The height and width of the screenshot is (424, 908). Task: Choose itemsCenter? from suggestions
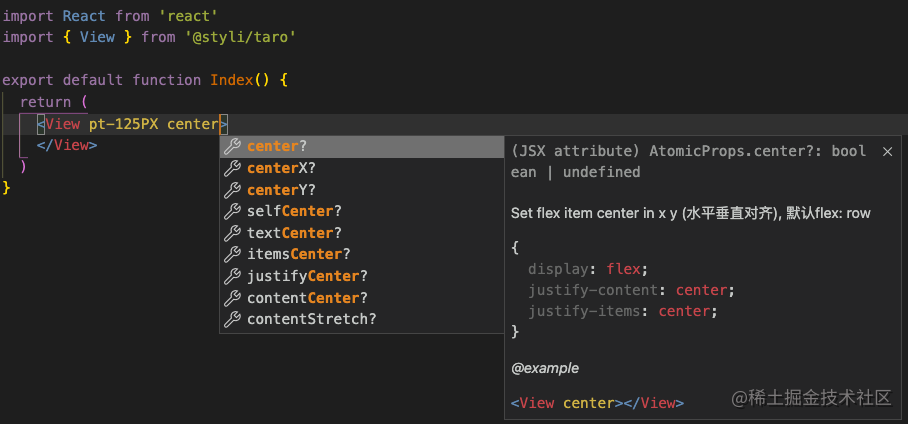(x=298, y=254)
